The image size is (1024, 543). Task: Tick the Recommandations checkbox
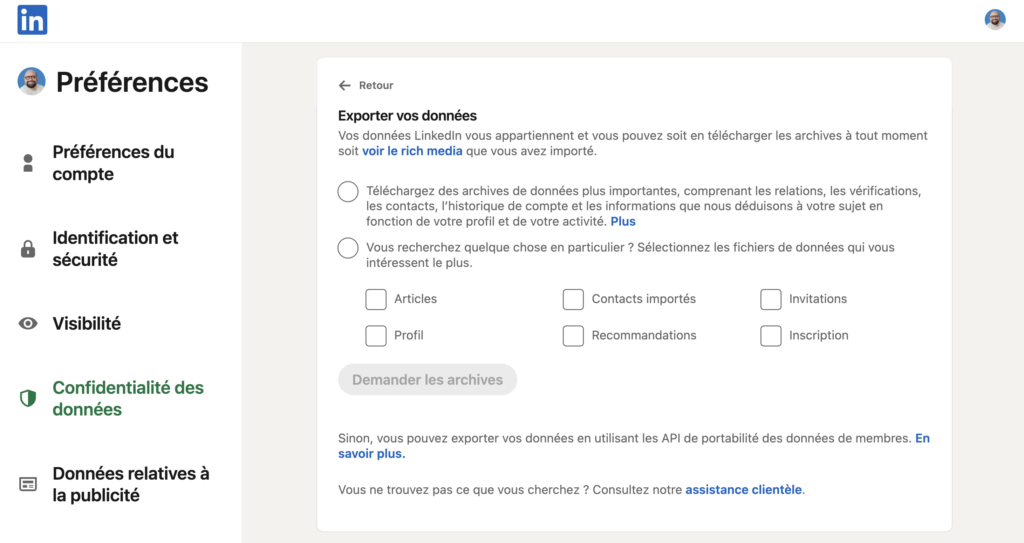[x=573, y=336]
